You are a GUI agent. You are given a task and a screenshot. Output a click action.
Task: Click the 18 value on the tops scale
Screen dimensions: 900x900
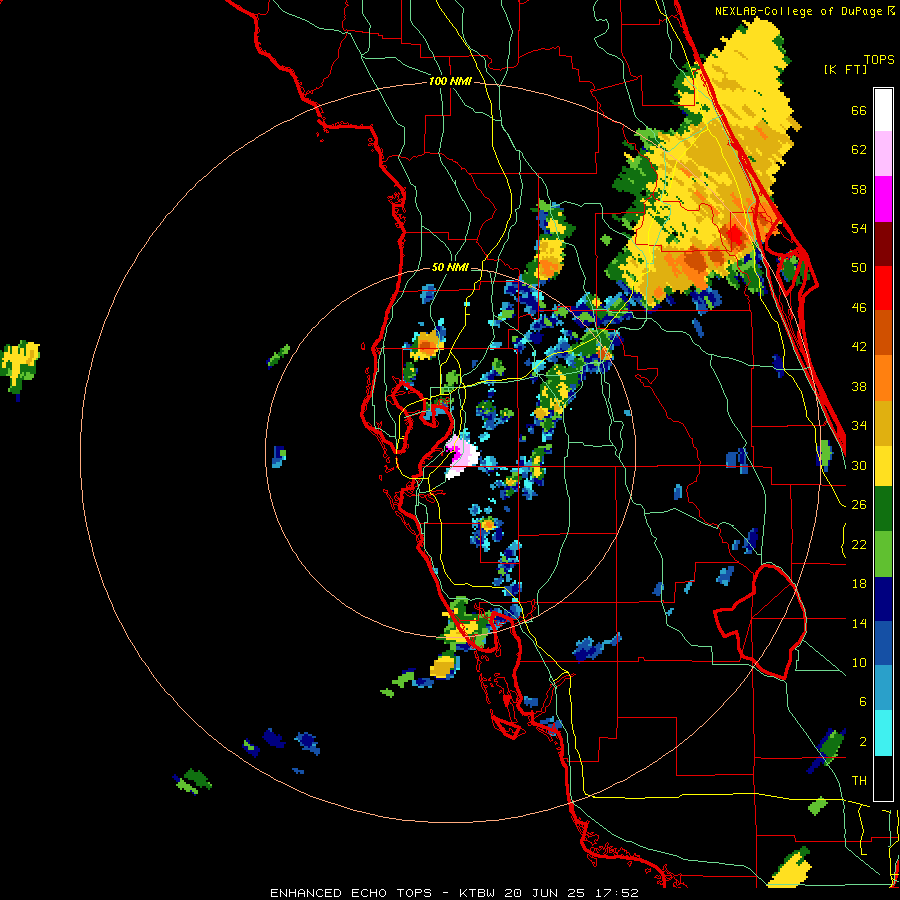pyautogui.click(x=859, y=584)
